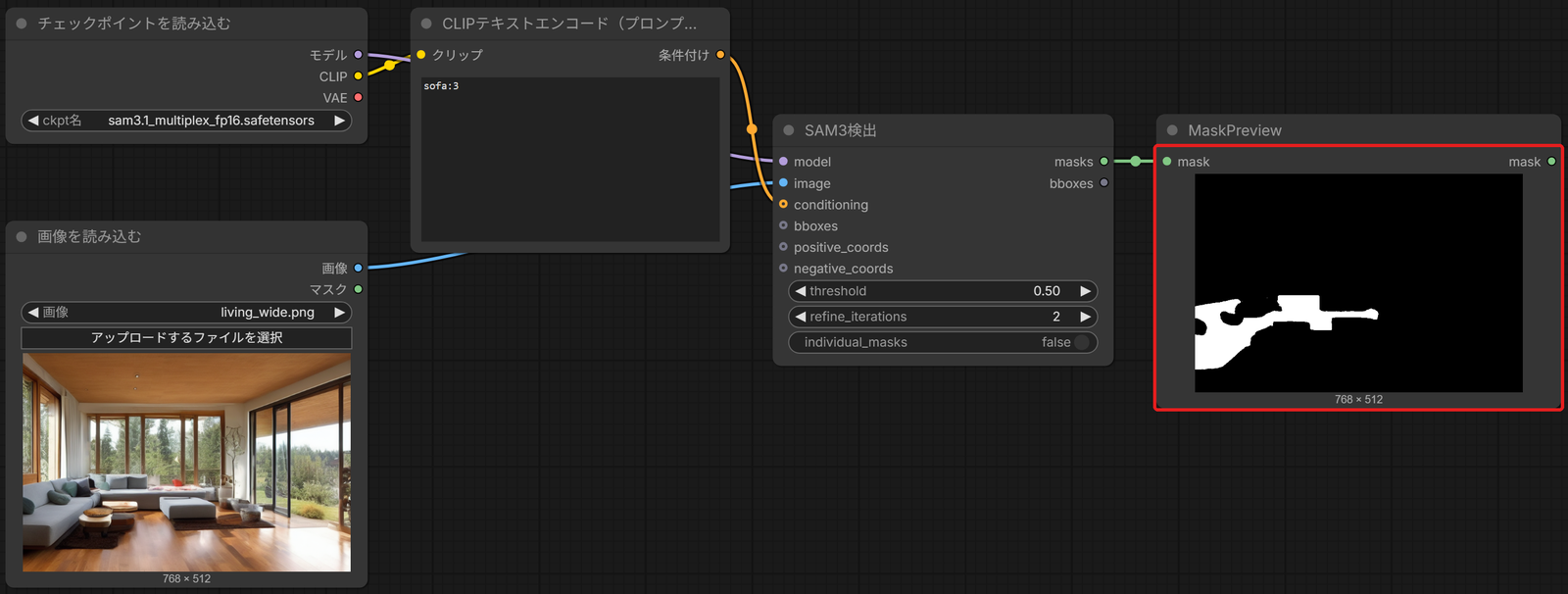Click the クリップ input socket

click(x=421, y=55)
